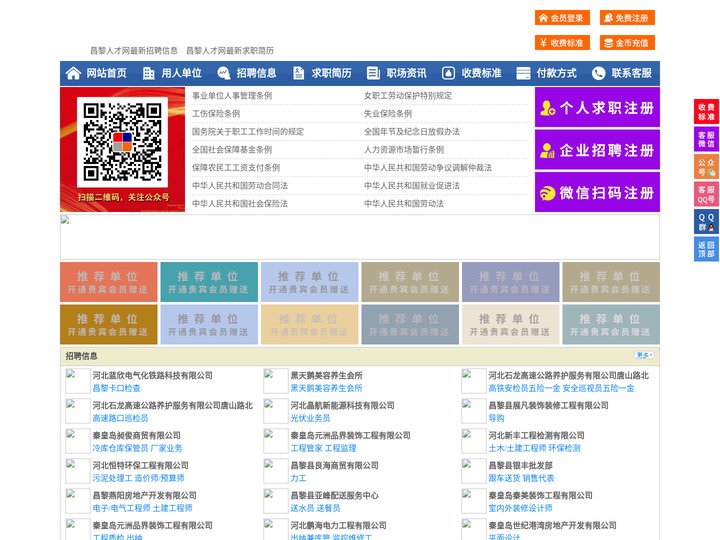
Task: Open 中华人民共和国劳动合同法 link
Action: point(240,186)
